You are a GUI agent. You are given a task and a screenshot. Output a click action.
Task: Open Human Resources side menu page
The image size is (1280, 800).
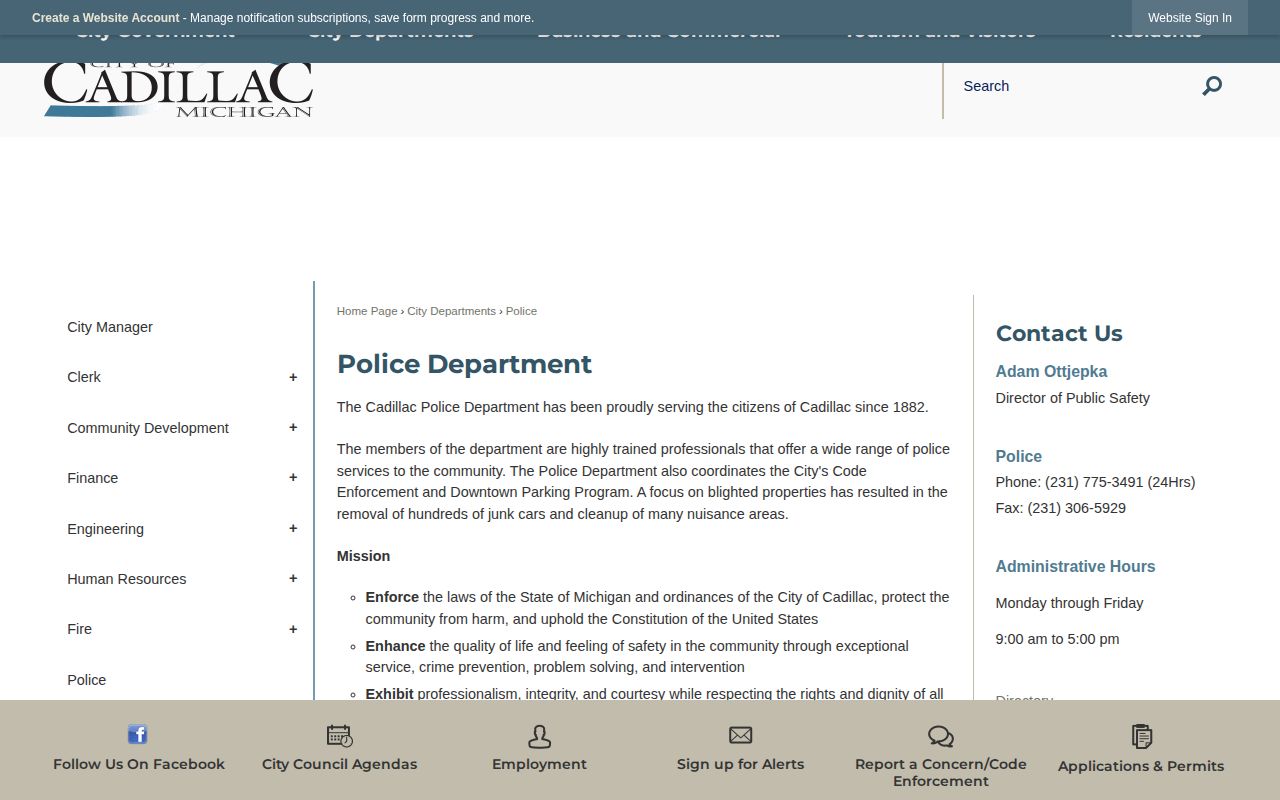(x=127, y=579)
